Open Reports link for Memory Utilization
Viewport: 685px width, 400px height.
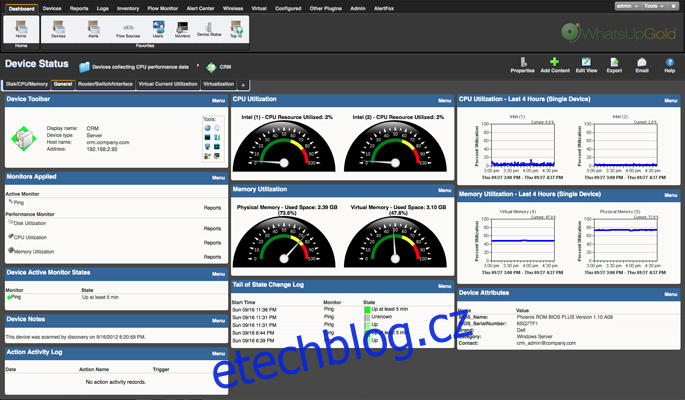click(212, 257)
